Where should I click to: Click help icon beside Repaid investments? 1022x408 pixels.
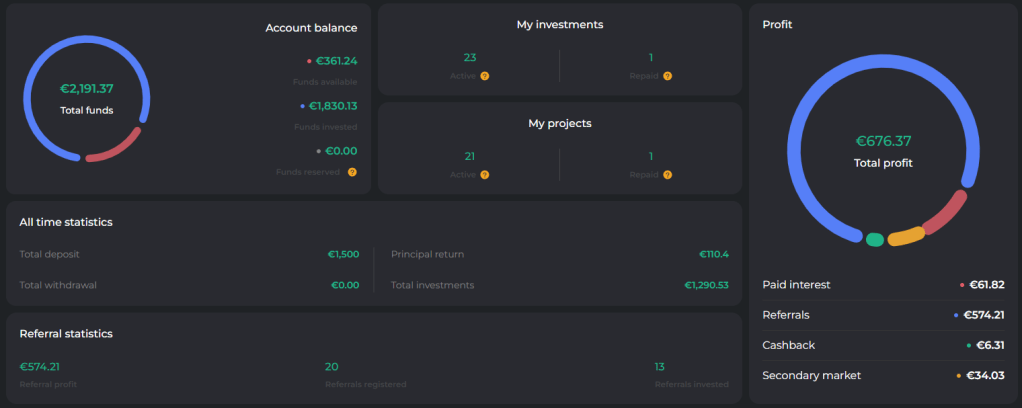coord(667,76)
